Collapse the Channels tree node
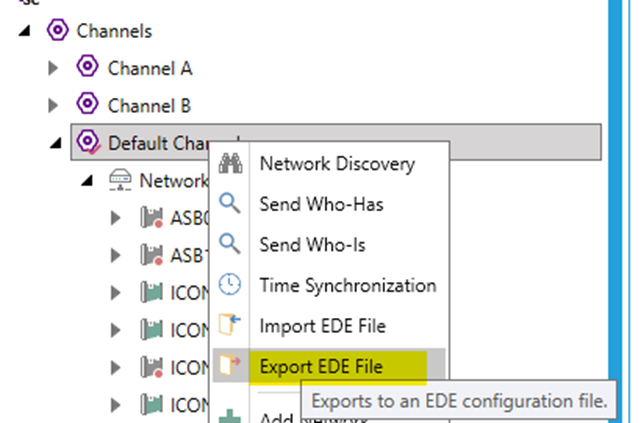 tap(24, 32)
